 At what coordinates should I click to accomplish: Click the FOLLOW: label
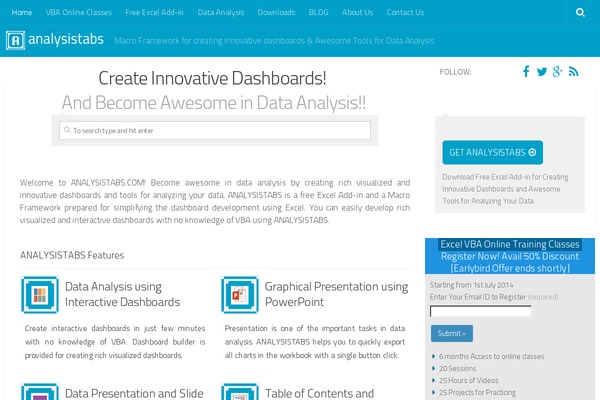coord(455,72)
